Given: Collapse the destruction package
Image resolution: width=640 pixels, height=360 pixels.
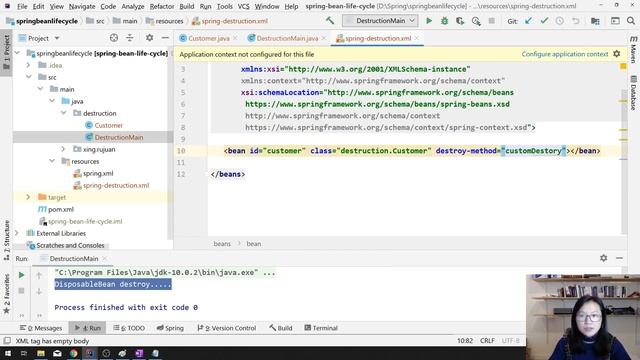Looking at the screenshot, I should 64,113.
